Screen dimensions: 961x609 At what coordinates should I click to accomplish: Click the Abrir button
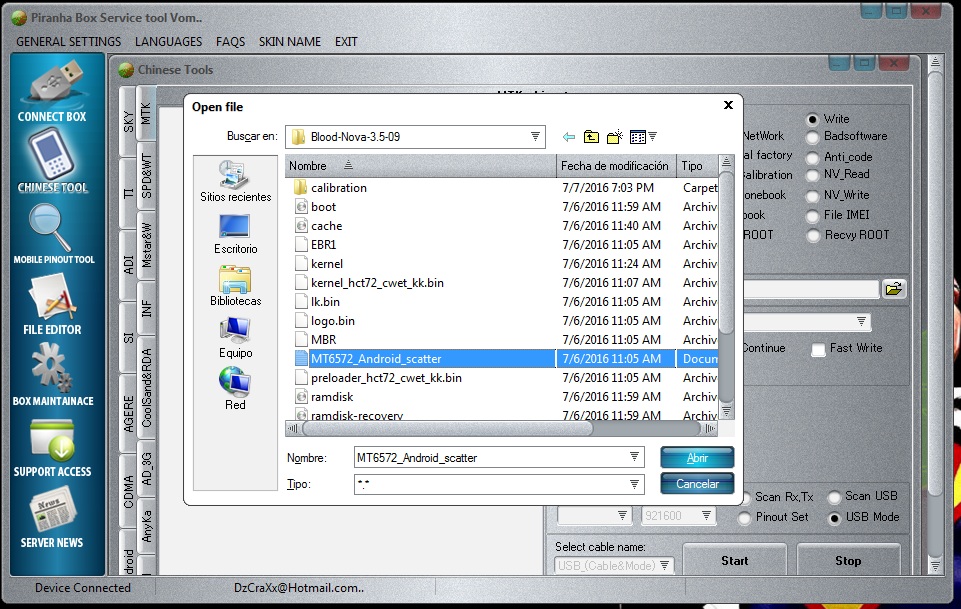[x=697, y=457]
